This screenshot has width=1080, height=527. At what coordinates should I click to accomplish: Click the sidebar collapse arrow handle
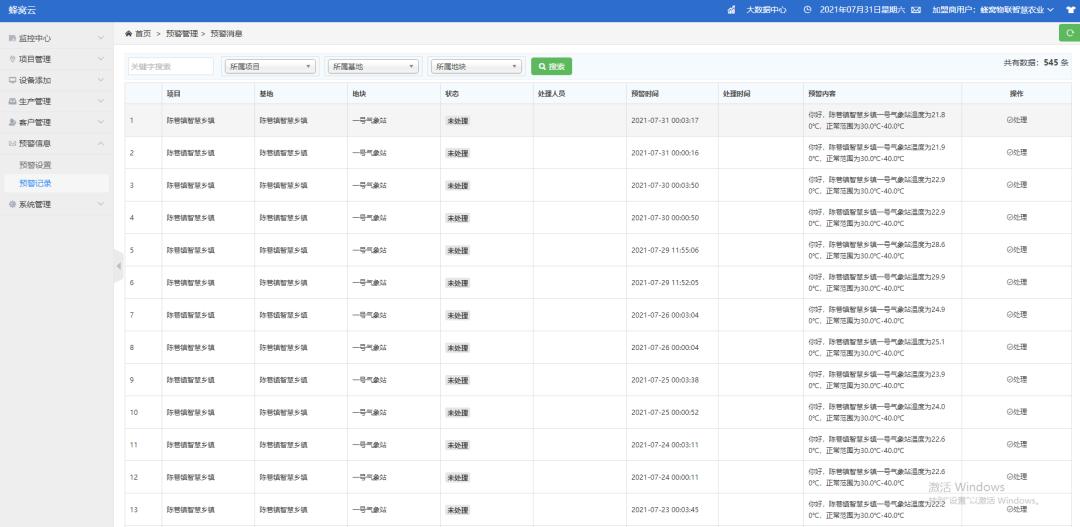pos(118,265)
